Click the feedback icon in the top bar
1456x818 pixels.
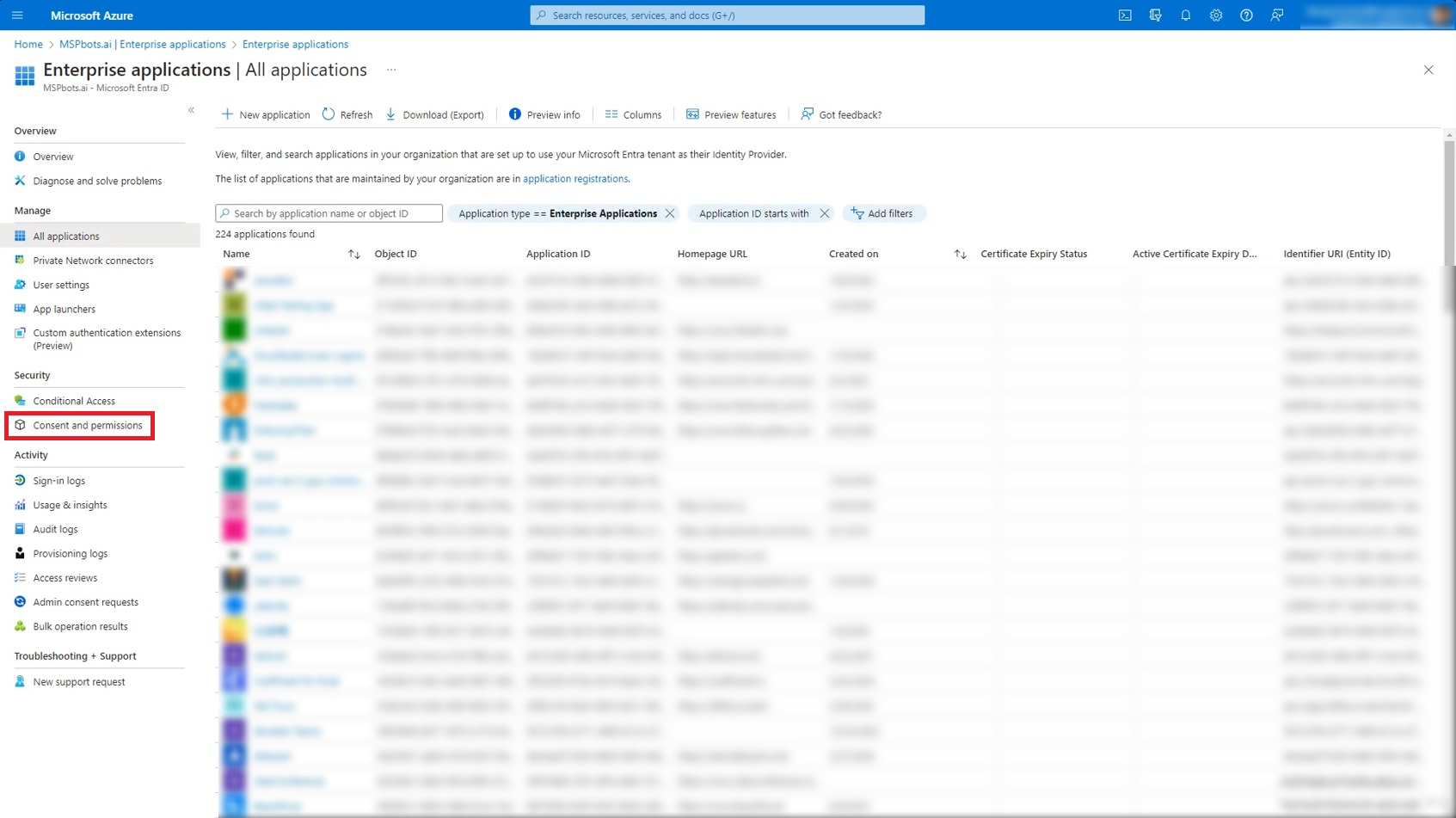(1277, 15)
